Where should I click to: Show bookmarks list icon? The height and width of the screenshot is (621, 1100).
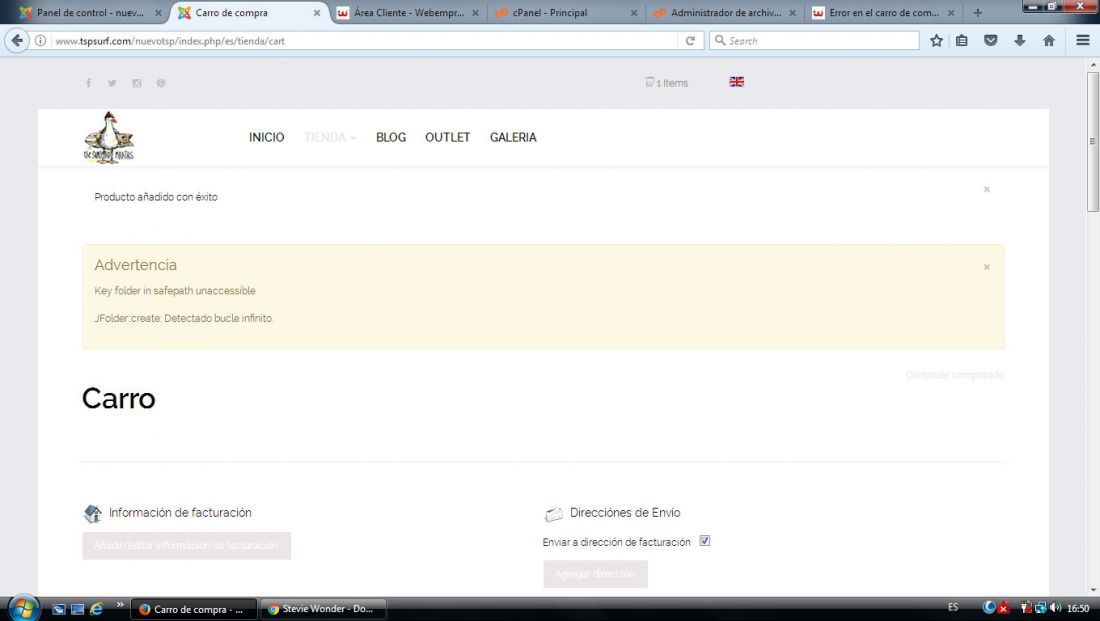tap(962, 41)
